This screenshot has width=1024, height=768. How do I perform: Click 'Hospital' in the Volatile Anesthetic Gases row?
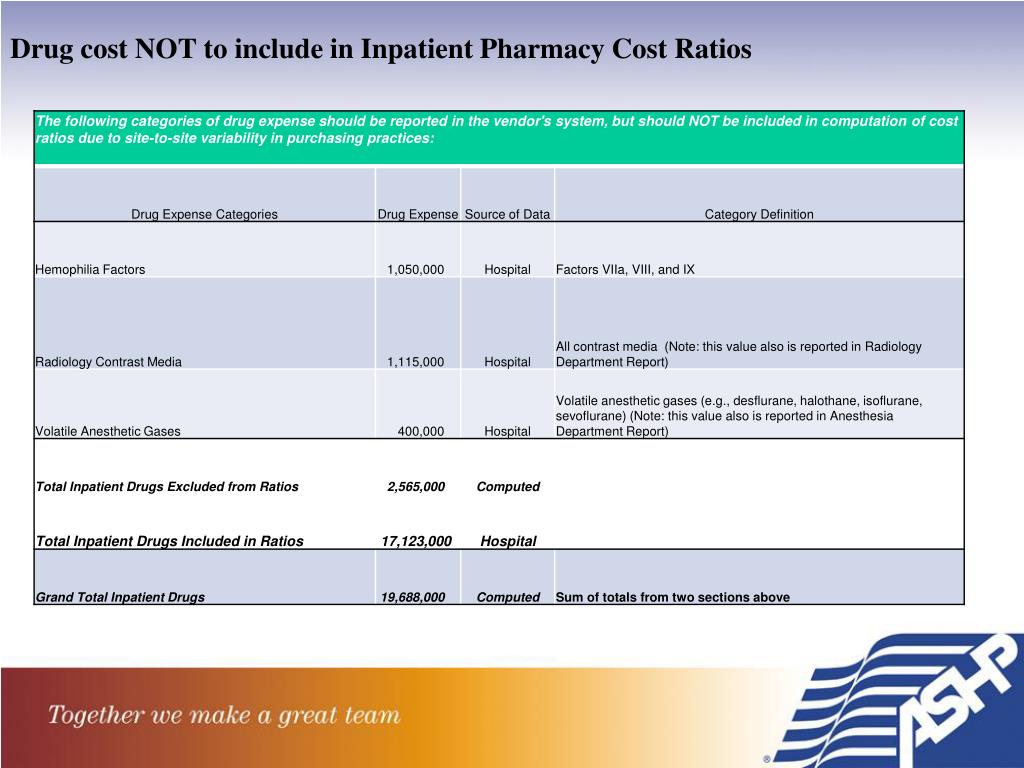507,431
